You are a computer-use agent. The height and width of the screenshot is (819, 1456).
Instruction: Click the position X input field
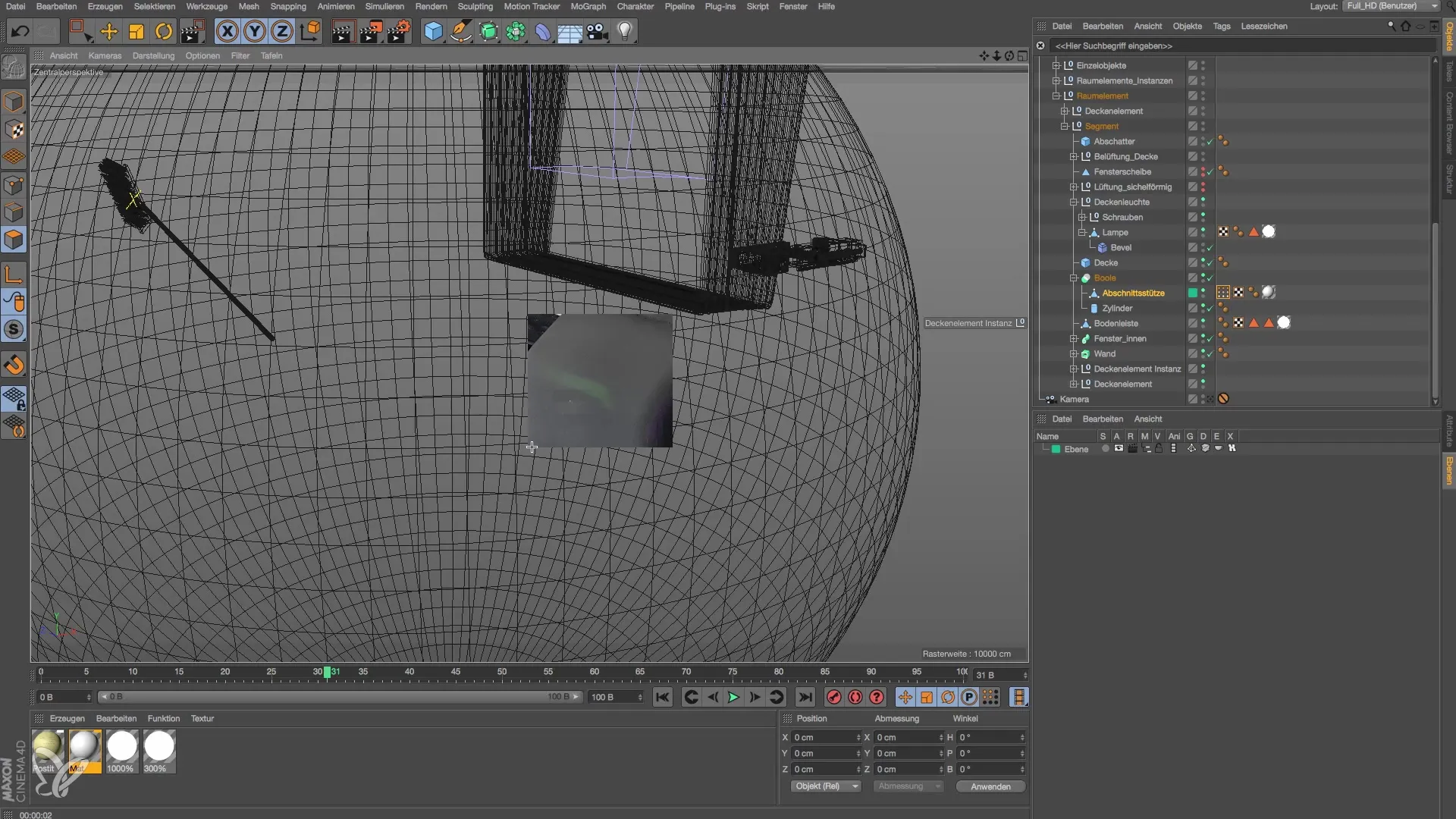pos(826,737)
